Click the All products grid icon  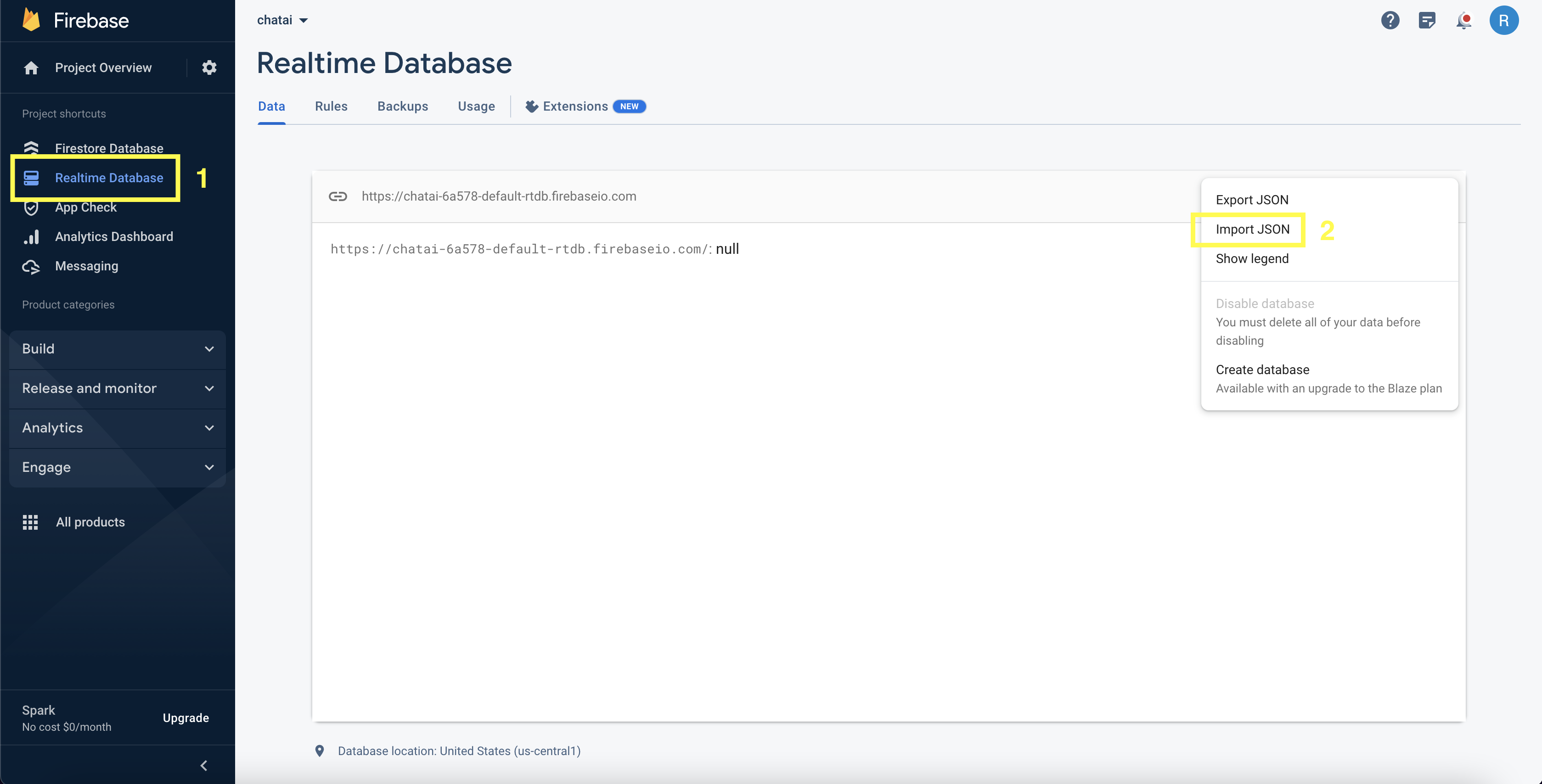tap(30, 522)
